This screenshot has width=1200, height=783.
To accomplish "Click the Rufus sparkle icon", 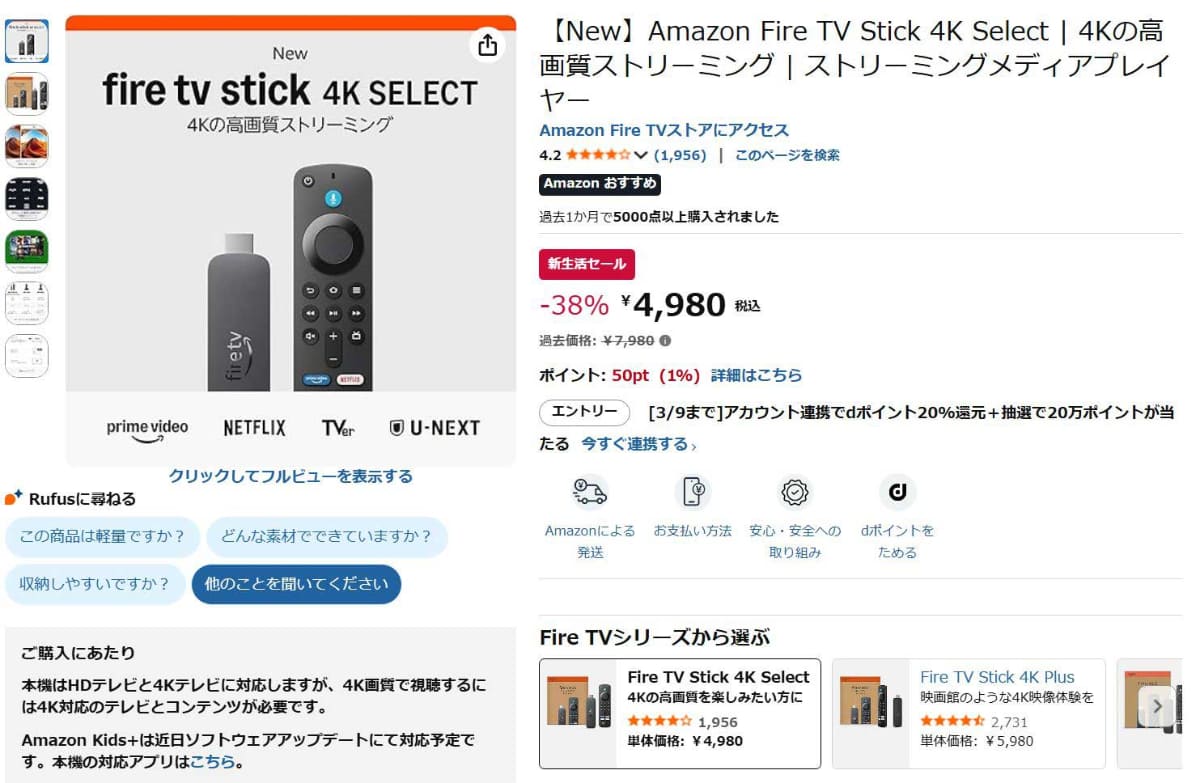I will click(x=13, y=498).
